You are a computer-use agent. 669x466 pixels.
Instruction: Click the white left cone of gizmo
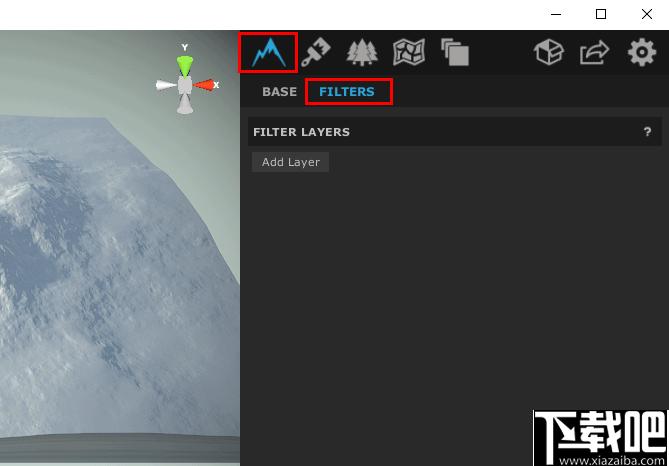point(166,85)
